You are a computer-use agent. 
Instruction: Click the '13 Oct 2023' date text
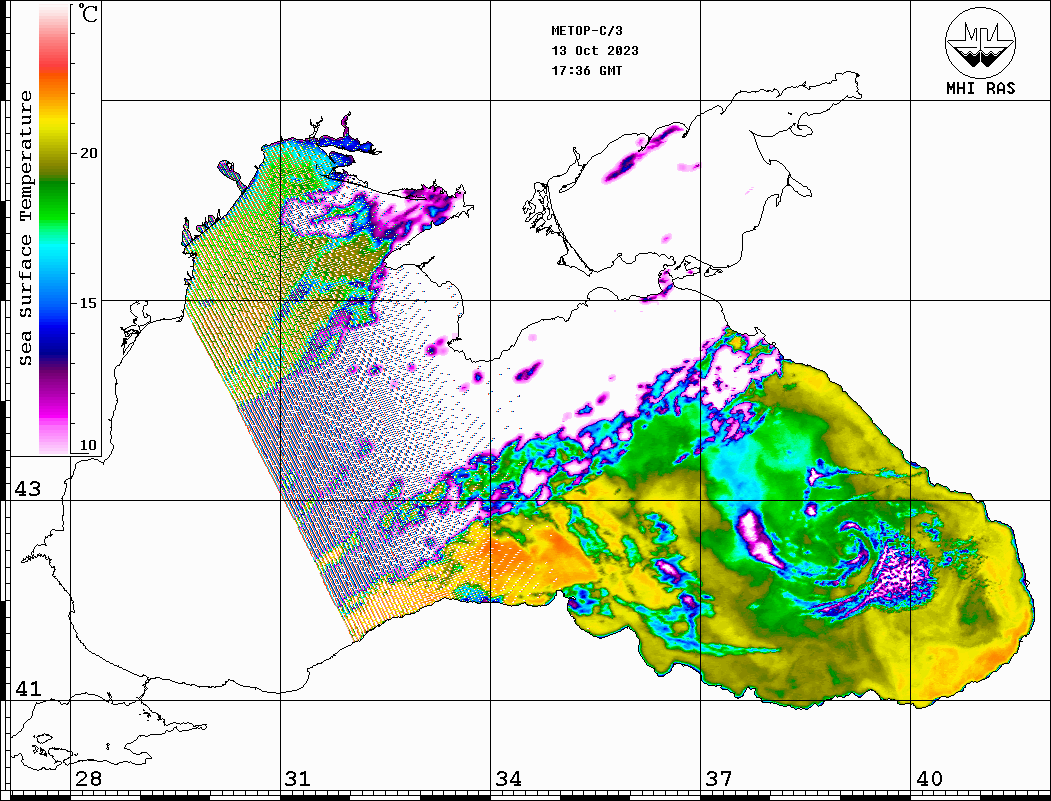595,51
